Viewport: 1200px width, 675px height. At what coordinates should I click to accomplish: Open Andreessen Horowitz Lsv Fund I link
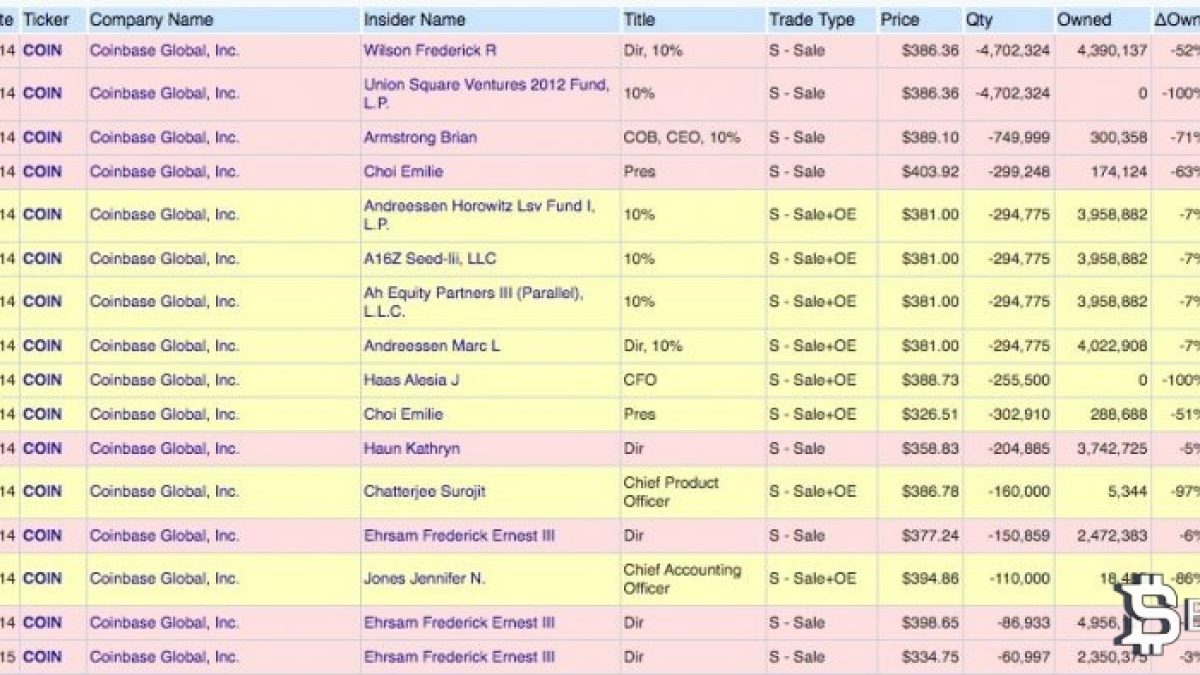coord(479,215)
